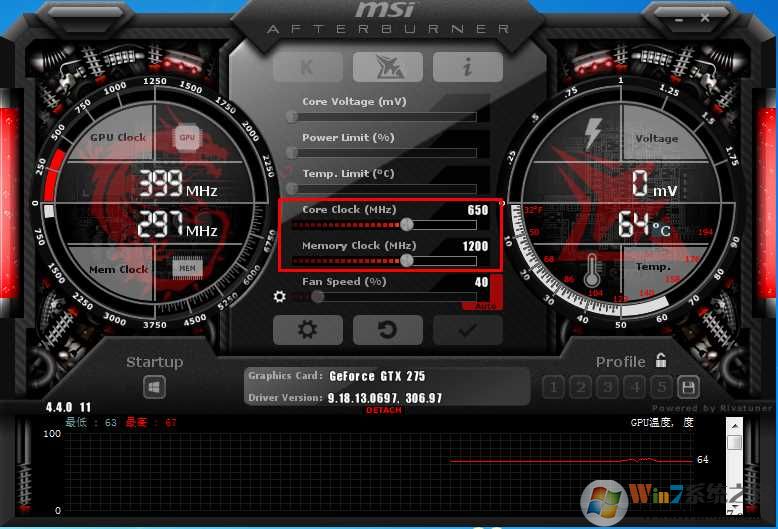The width and height of the screenshot is (778, 529).
Task: Open the MSI dragon logo button
Action: point(388,66)
